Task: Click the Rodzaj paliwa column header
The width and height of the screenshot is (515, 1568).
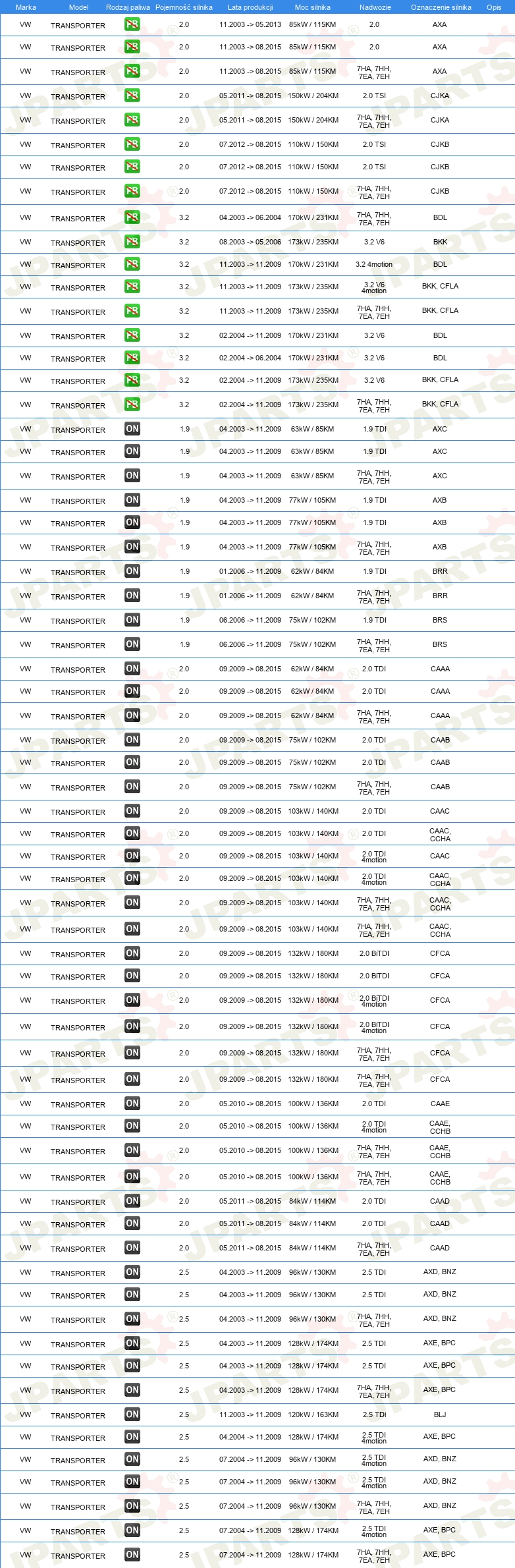Action: coord(128,7)
